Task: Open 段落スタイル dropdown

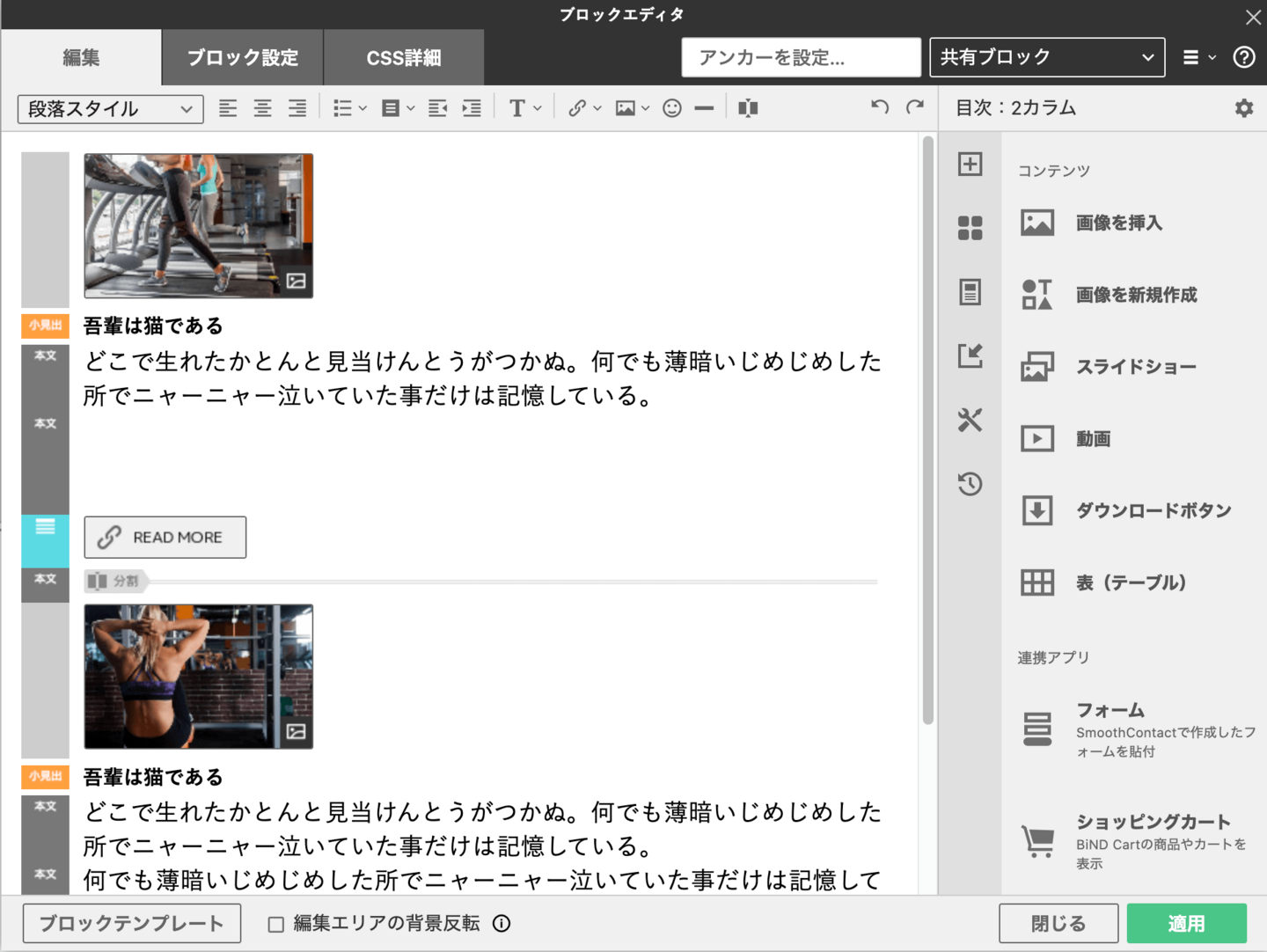Action: pyautogui.click(x=111, y=109)
